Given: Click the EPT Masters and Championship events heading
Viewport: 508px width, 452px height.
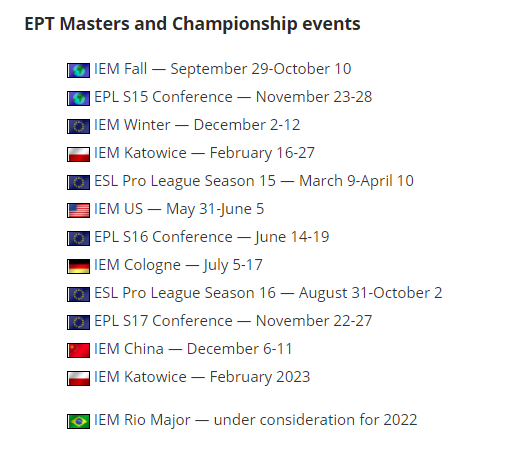Looking at the screenshot, I should point(192,24).
